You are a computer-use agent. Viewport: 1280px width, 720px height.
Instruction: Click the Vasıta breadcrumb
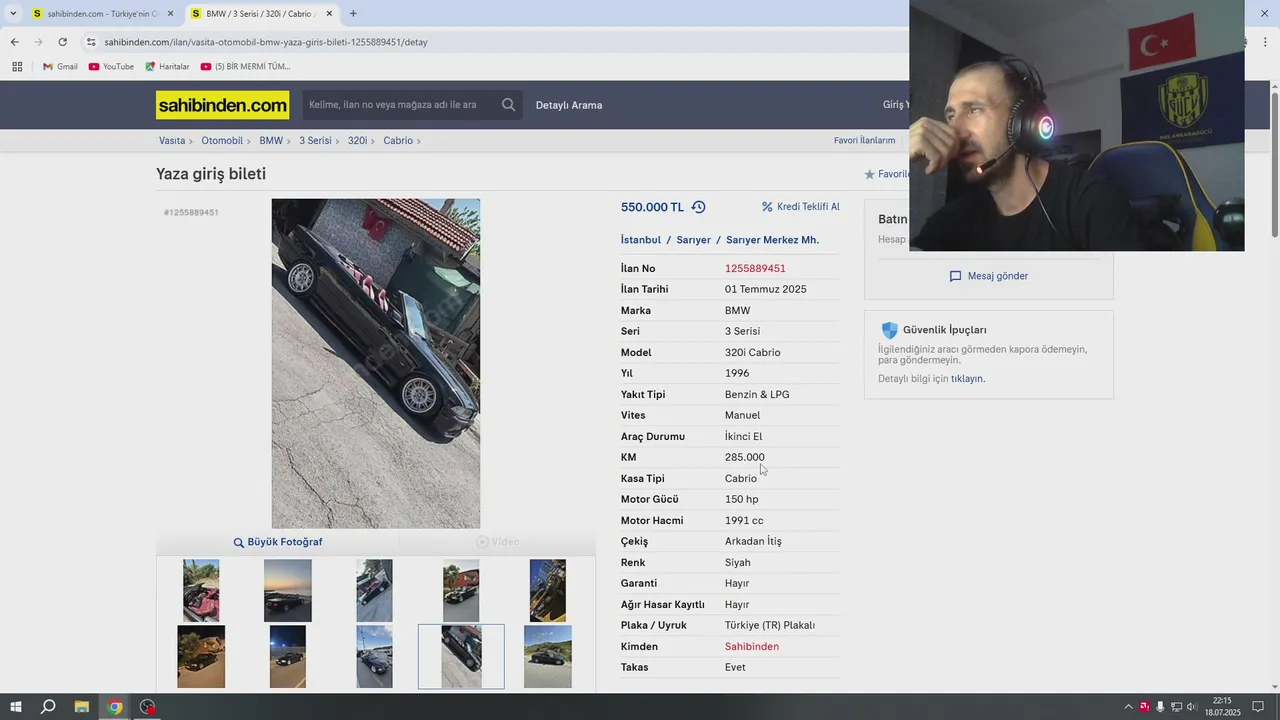pos(172,141)
